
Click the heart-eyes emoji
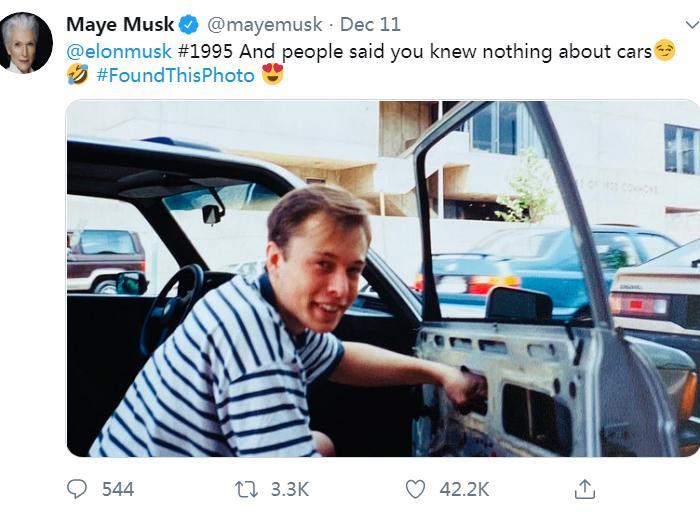pos(273,74)
